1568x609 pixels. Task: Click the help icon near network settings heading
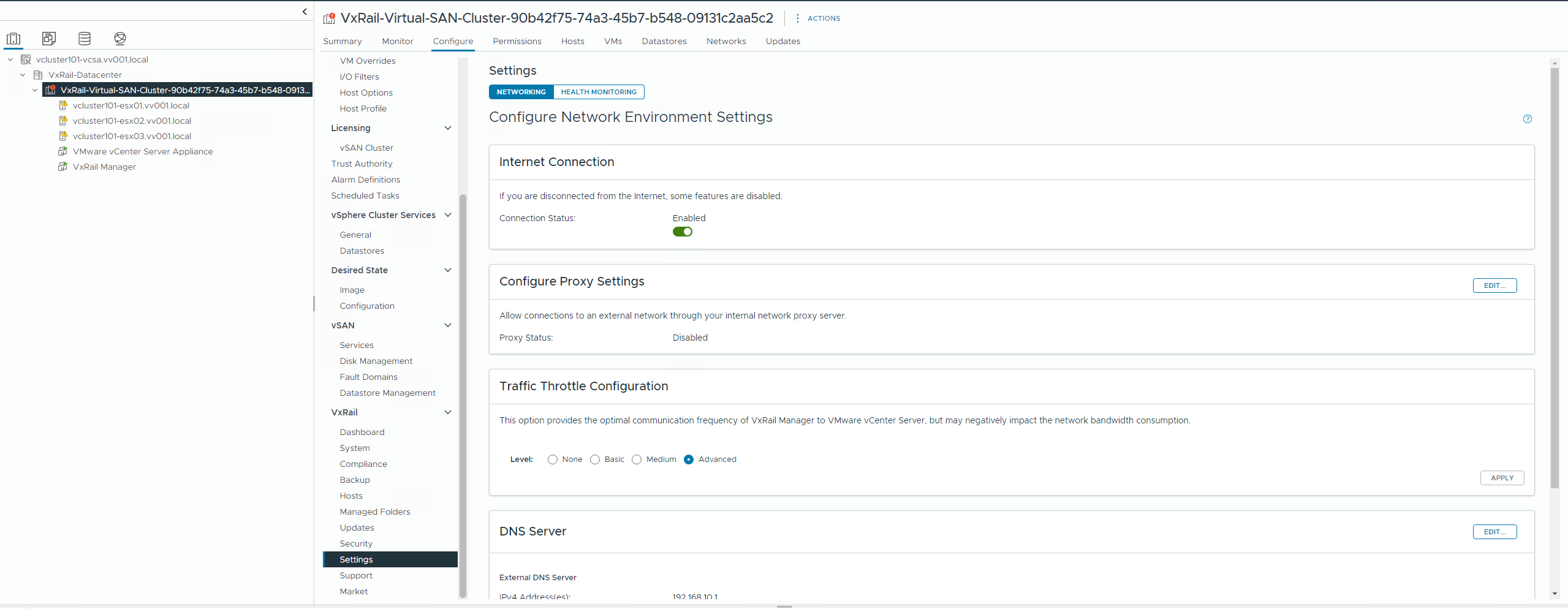1528,118
